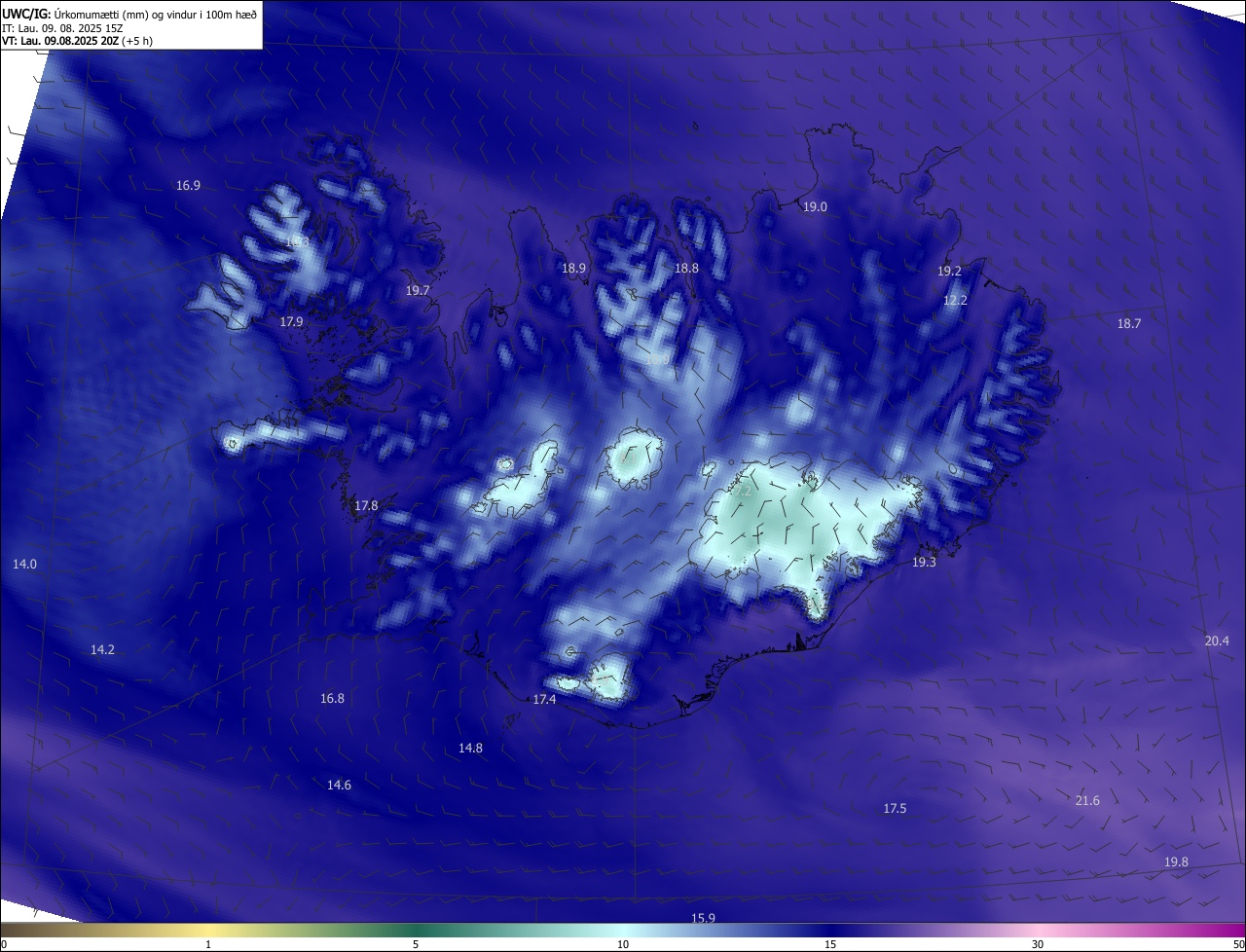Select the 19.3 value label
1246x952 pixels.
pos(924,562)
